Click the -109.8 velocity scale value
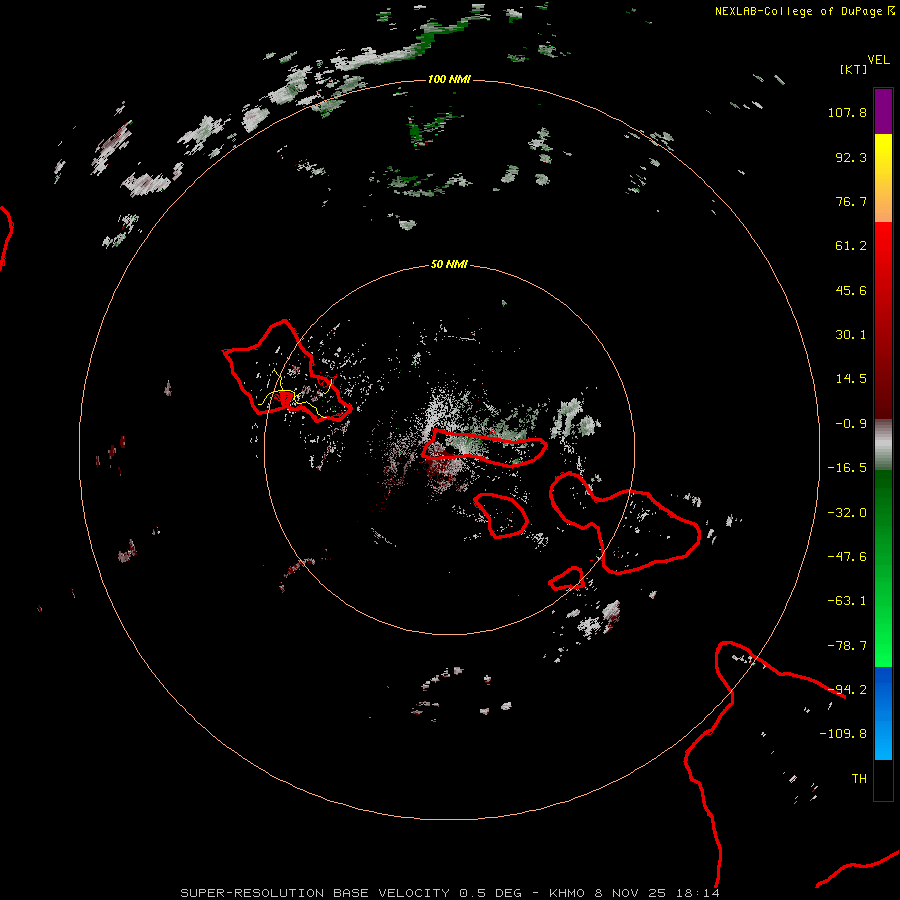The image size is (900, 900). click(843, 734)
